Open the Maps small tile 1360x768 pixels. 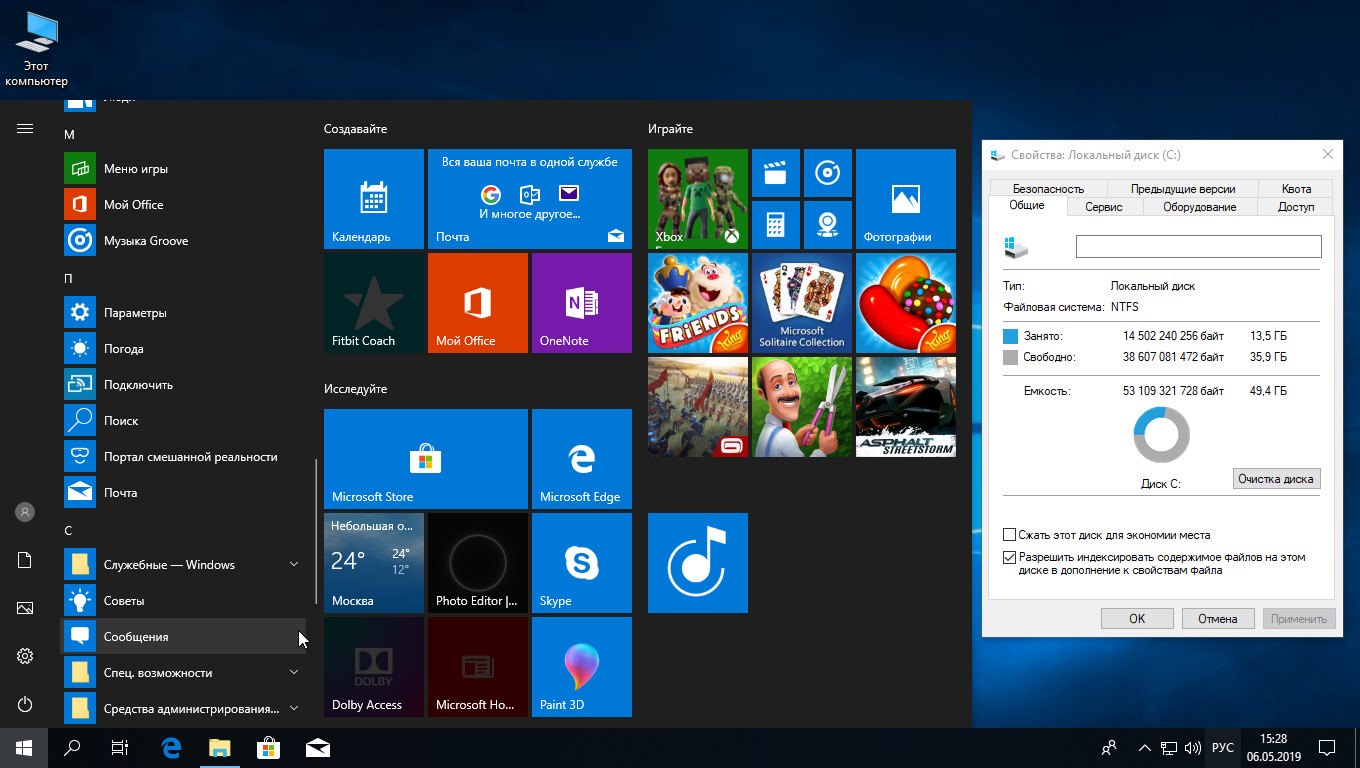(828, 225)
